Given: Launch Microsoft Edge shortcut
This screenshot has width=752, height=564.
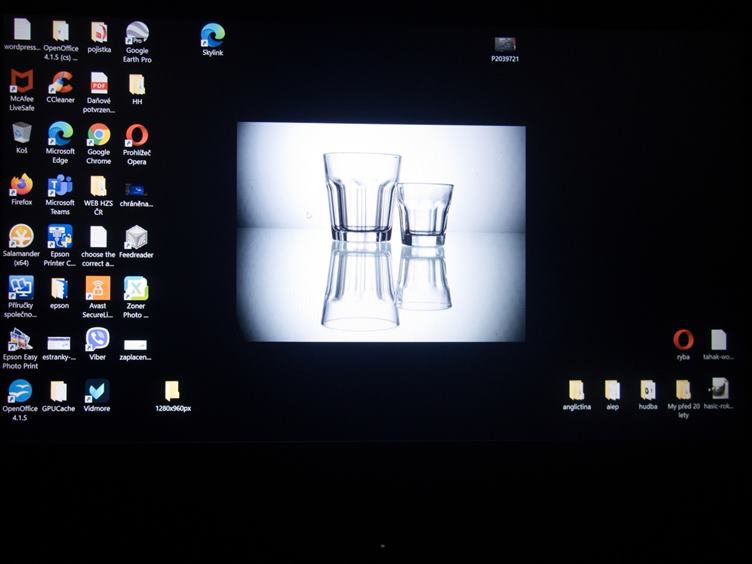Looking at the screenshot, I should pos(60,134).
